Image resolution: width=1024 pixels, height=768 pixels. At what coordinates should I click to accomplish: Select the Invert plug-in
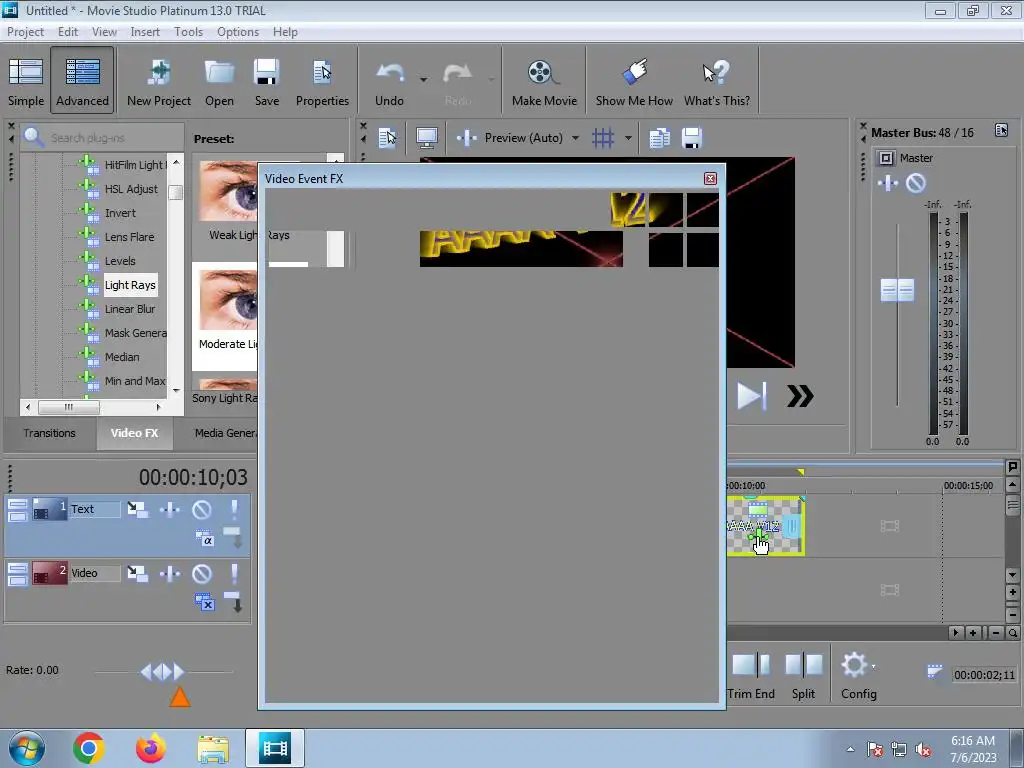pyautogui.click(x=120, y=213)
